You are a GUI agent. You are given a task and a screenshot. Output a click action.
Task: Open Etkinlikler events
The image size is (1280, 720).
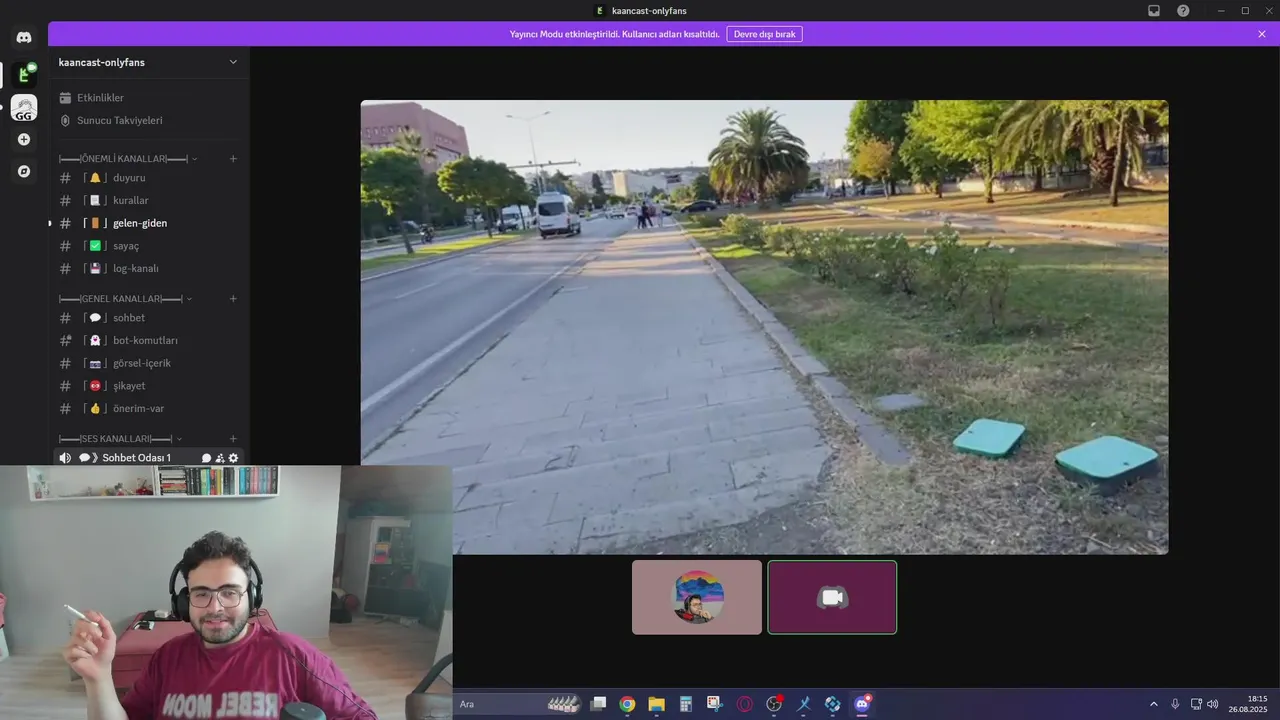(148, 98)
